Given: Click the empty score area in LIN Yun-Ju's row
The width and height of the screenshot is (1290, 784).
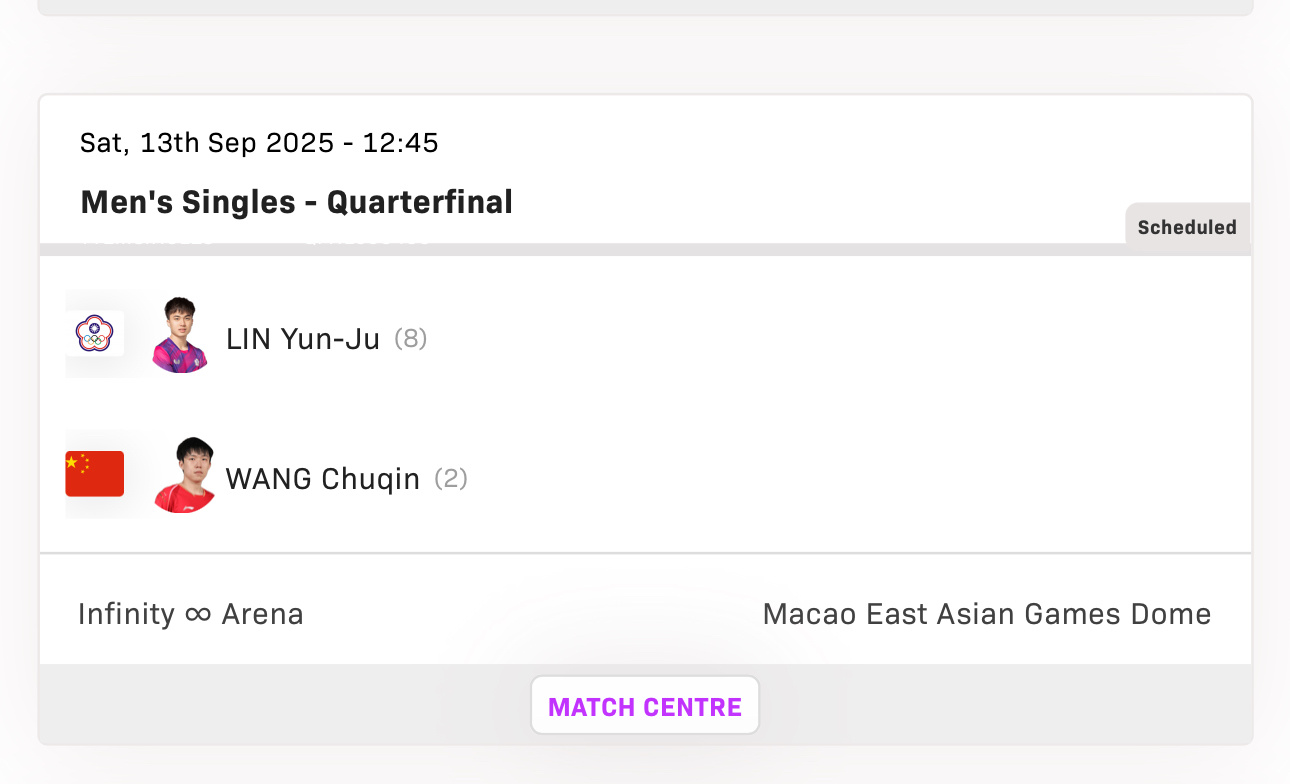Looking at the screenshot, I should (x=840, y=339).
